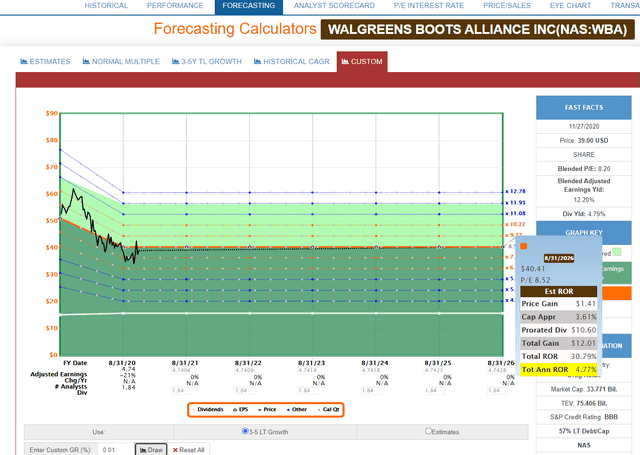Click the Div Yld 4.79% fact

(584, 214)
